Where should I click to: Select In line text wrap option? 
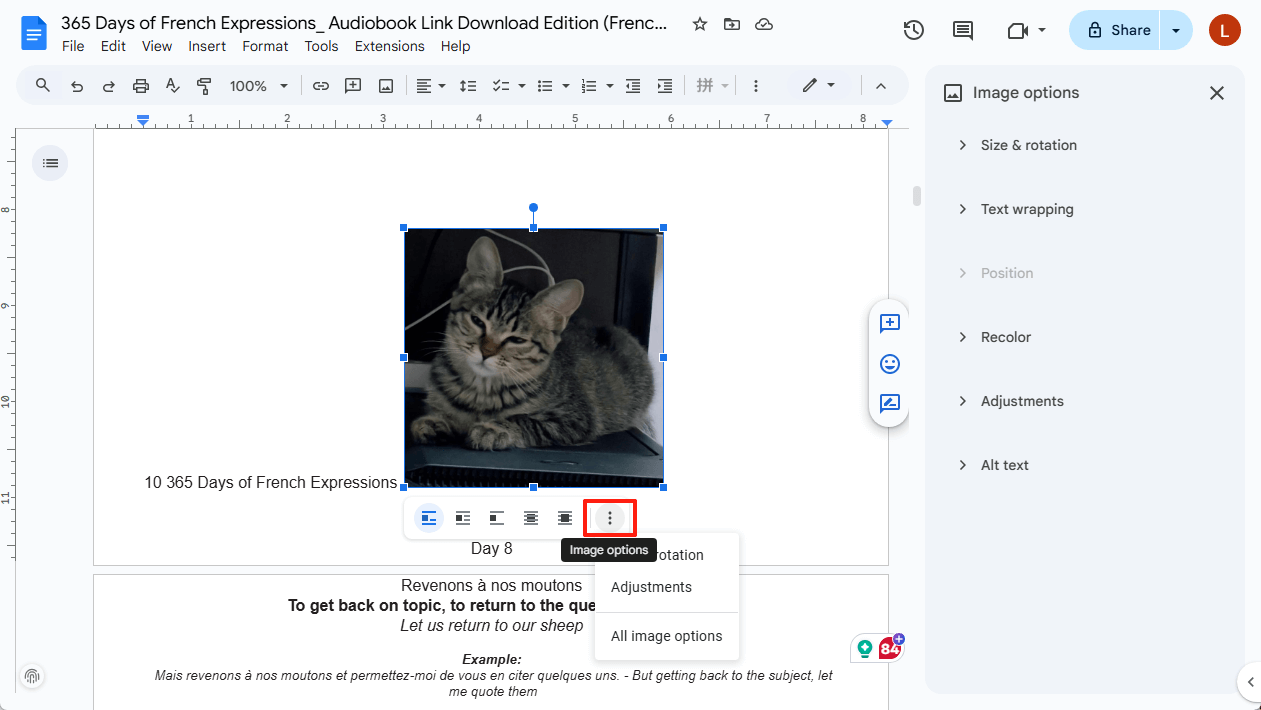tap(429, 518)
